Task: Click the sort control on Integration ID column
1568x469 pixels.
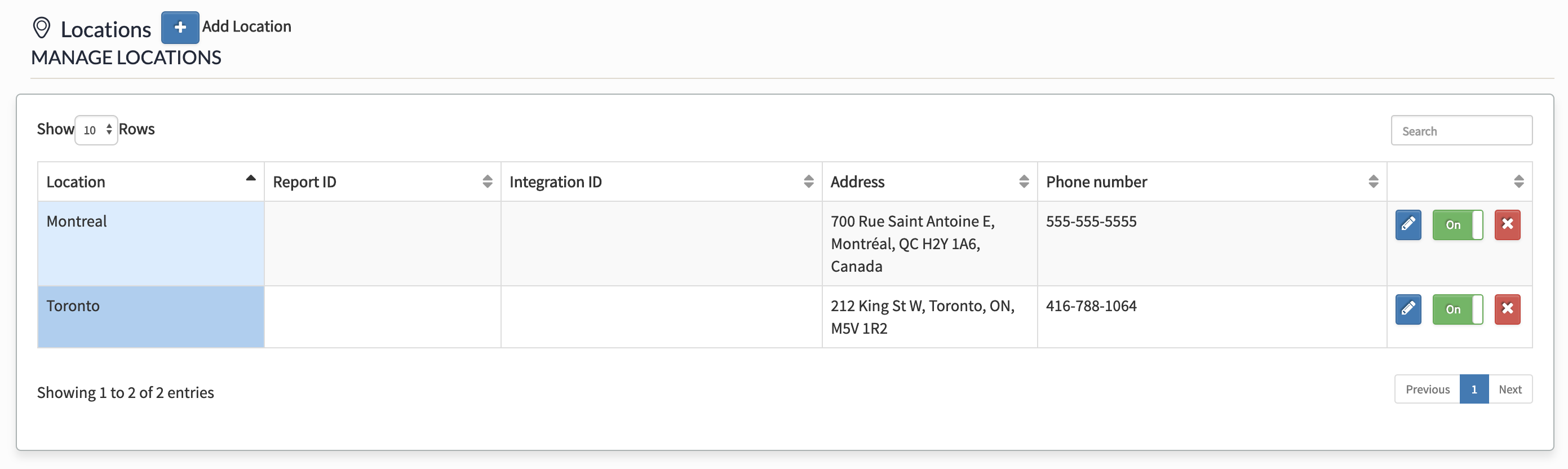Action: coord(808,181)
